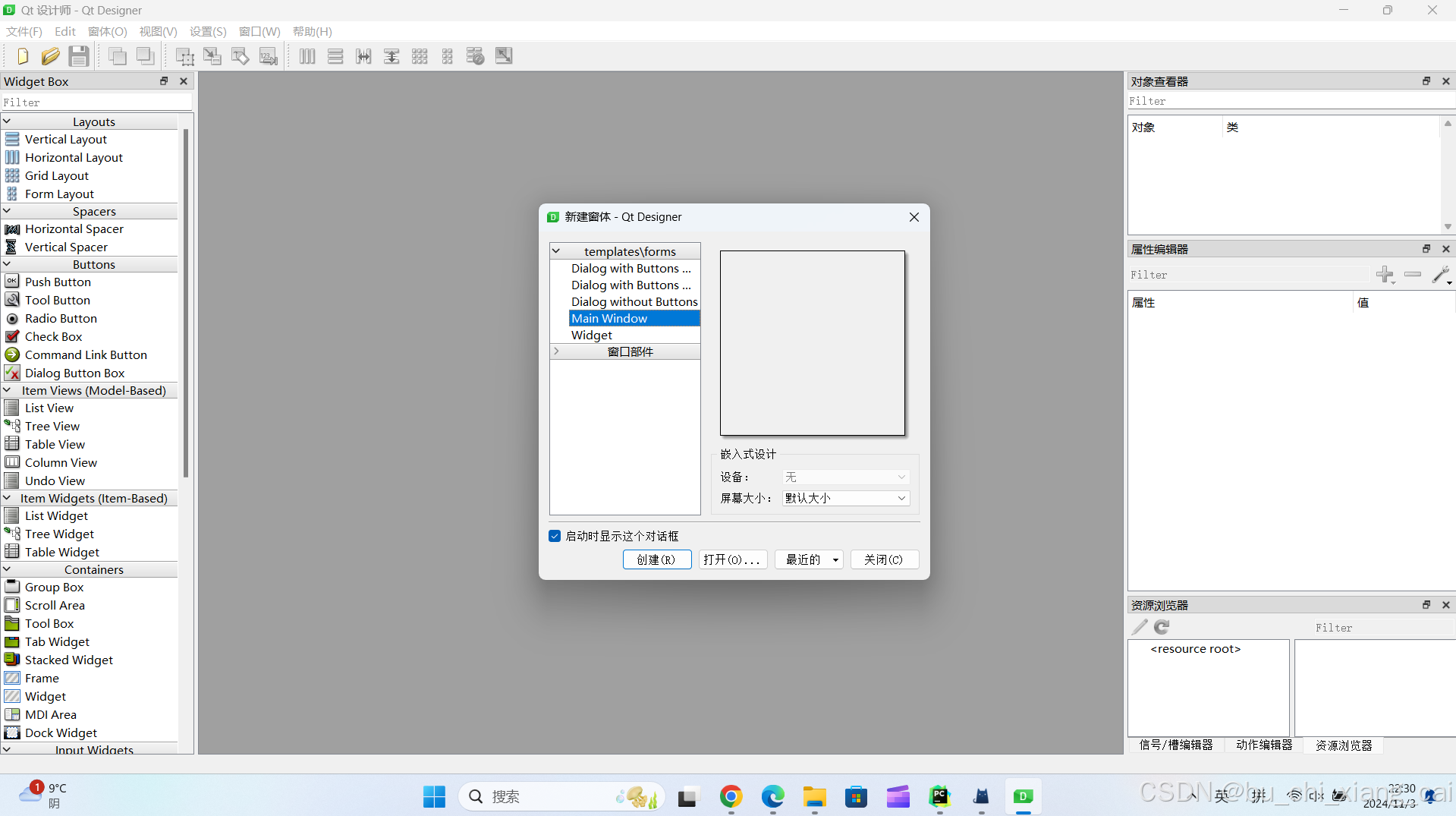Click the pencil edit resources icon
Screen dimensions: 1456x816
(1140, 627)
